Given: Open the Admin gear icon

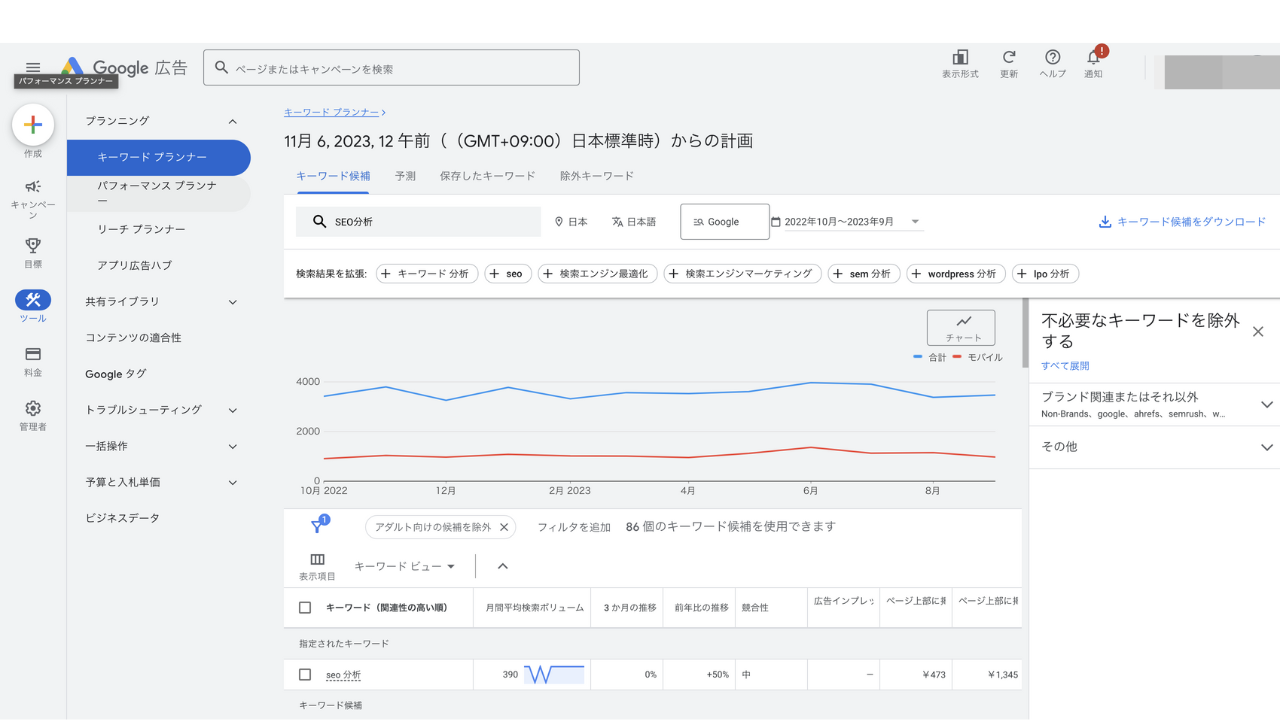Looking at the screenshot, I should (x=33, y=408).
